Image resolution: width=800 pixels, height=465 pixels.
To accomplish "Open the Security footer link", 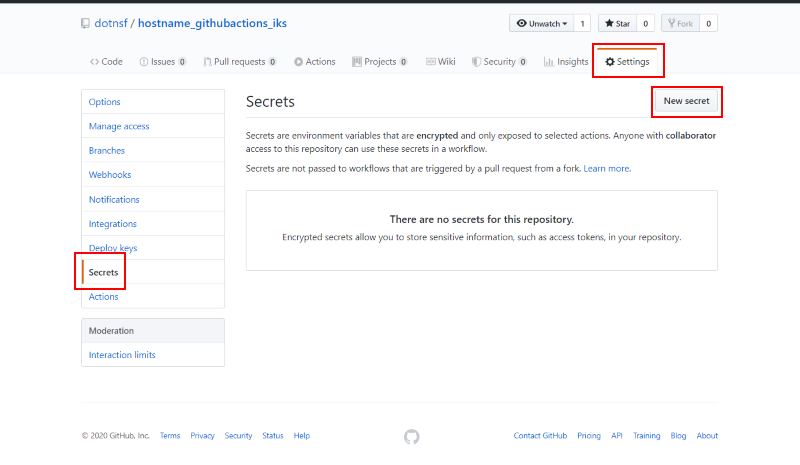I will (238, 436).
